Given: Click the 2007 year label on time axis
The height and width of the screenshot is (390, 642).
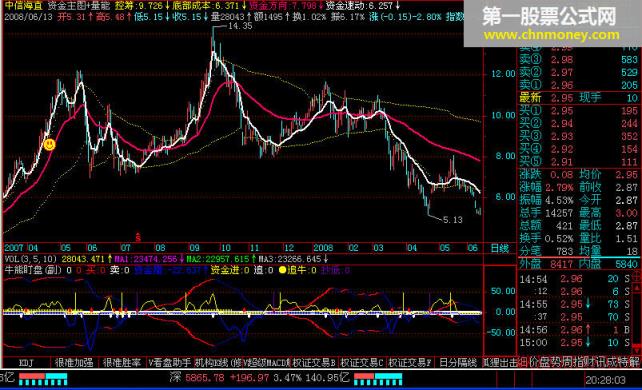Looking at the screenshot, I should (x=14, y=248).
